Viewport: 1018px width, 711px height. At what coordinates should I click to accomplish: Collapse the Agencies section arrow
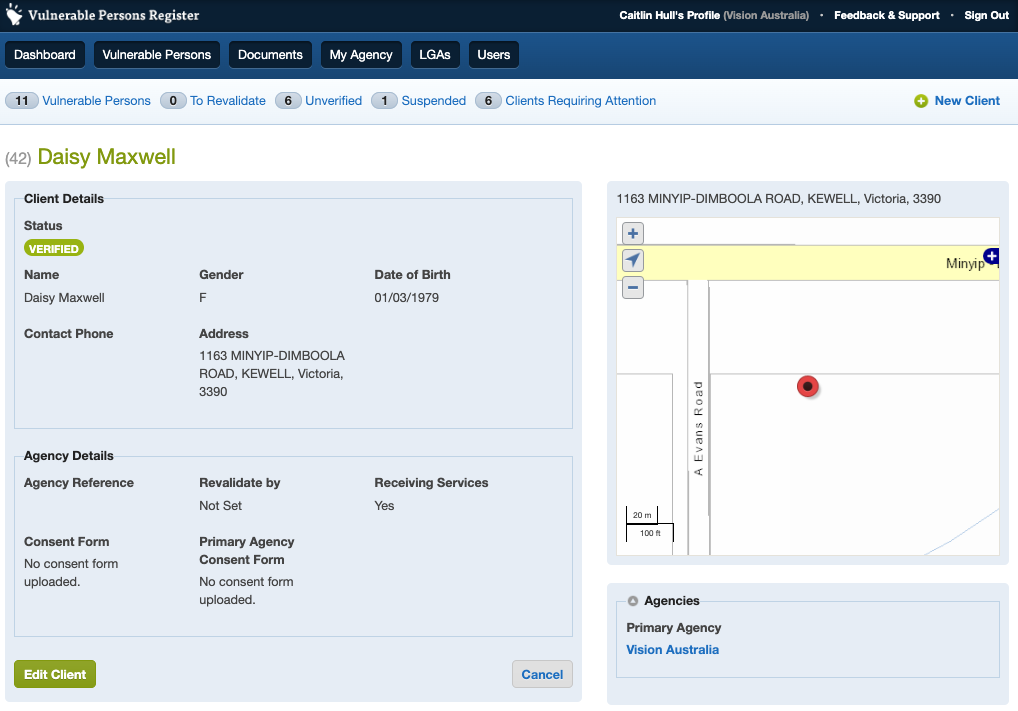coord(633,601)
